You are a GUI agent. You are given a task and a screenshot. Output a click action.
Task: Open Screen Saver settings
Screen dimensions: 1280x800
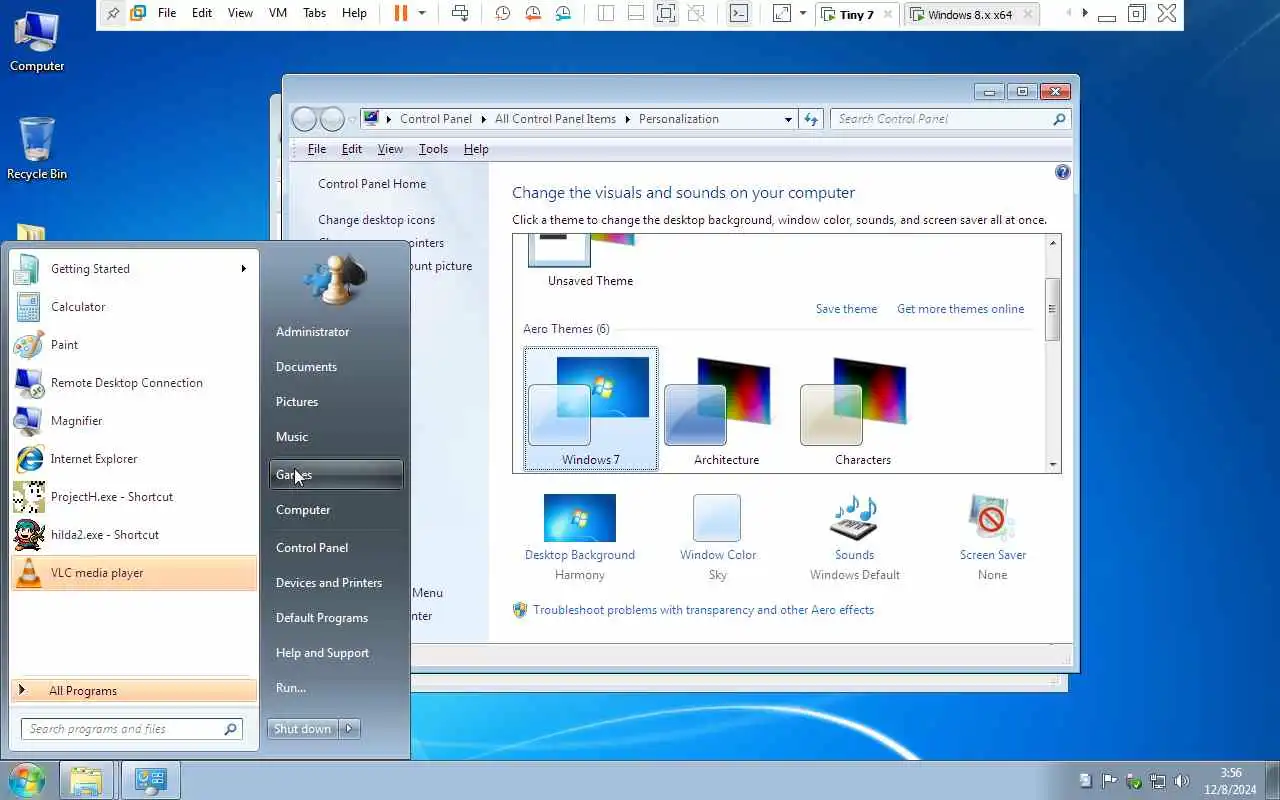[x=992, y=537]
